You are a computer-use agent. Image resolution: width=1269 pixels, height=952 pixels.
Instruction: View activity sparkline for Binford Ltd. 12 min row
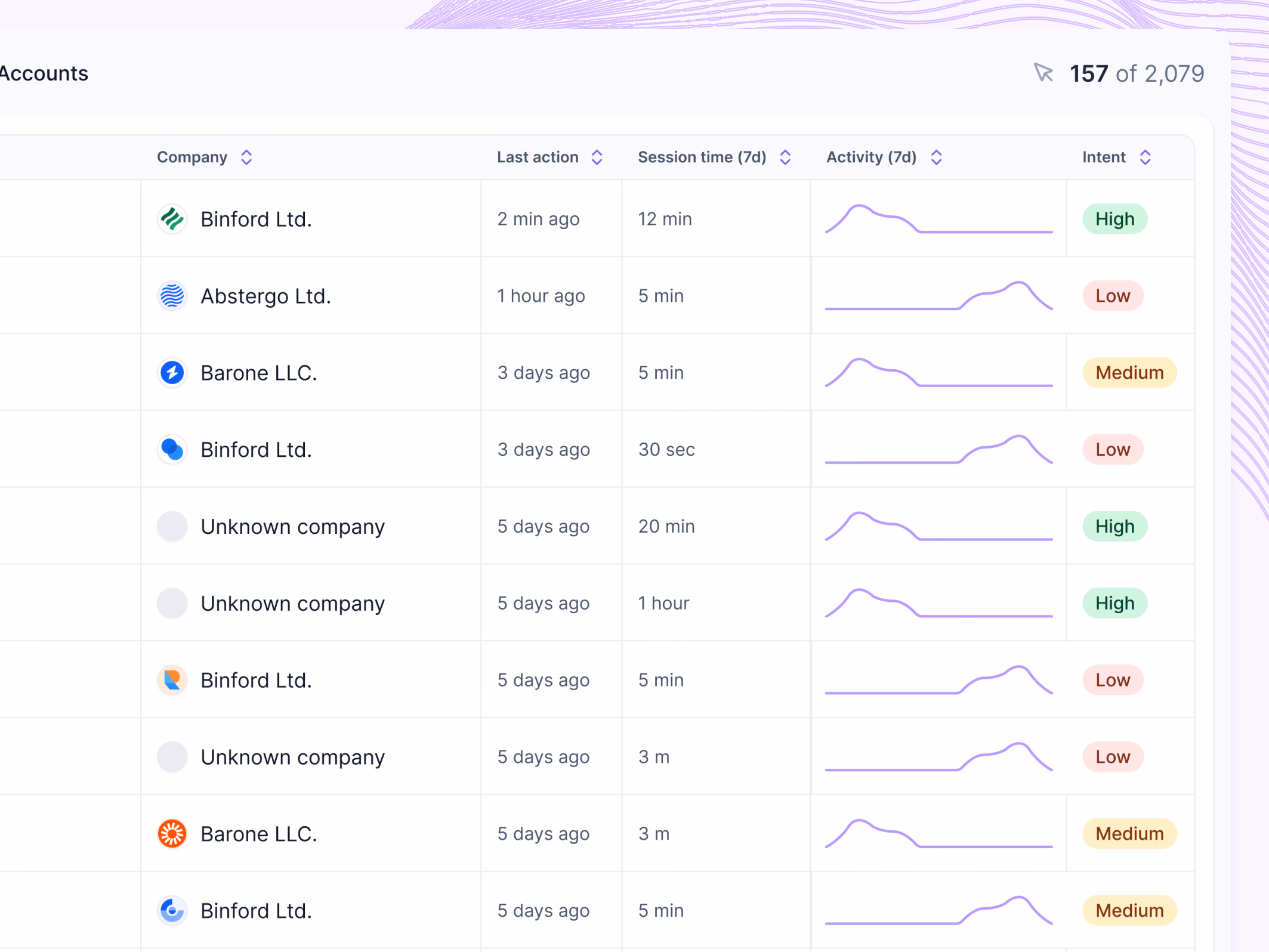(938, 219)
